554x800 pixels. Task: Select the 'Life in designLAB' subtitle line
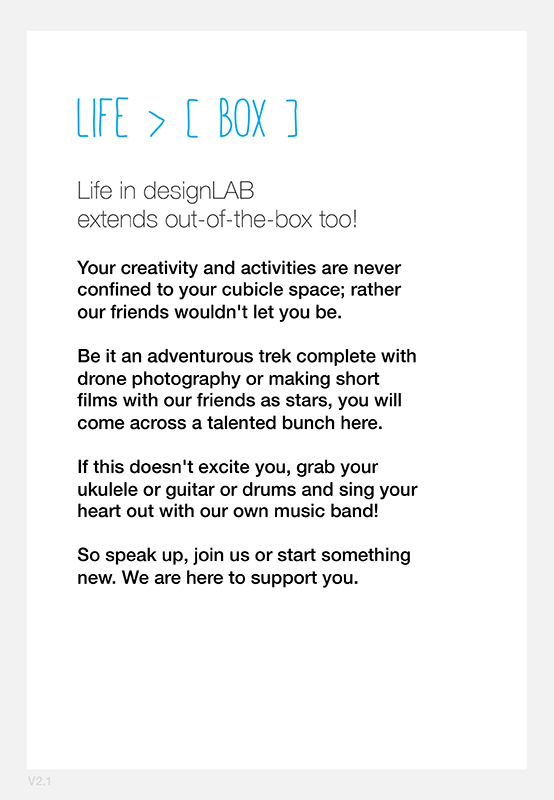click(x=165, y=192)
